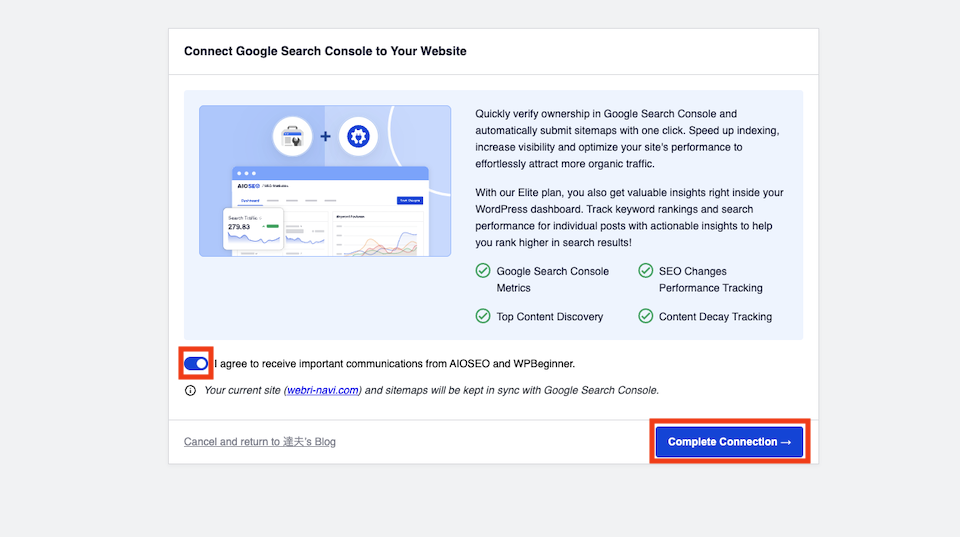
Task: Click the Top Content Discovery checkmark icon
Action: point(483,316)
